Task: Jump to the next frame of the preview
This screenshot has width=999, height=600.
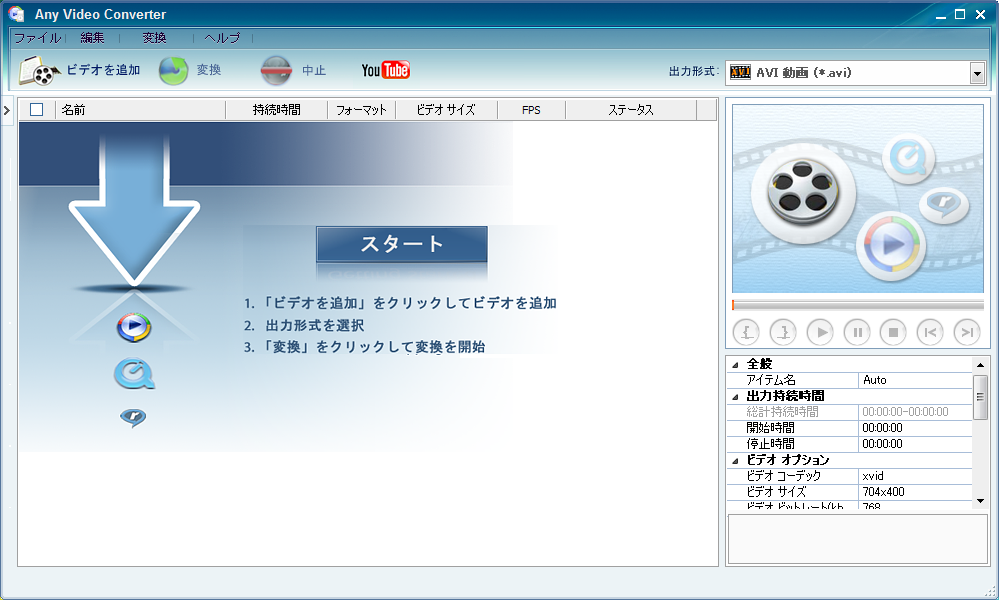Action: [967, 332]
